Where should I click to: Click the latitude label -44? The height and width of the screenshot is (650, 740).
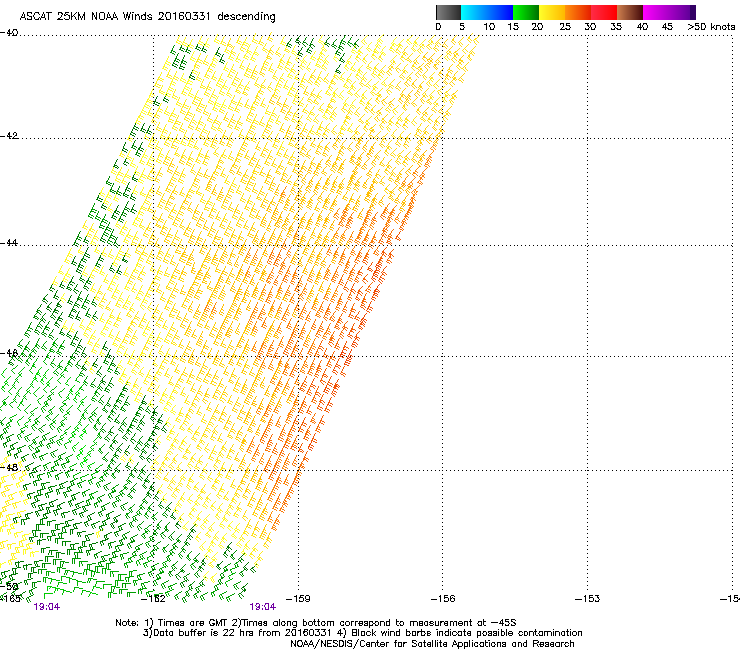tap(9, 243)
